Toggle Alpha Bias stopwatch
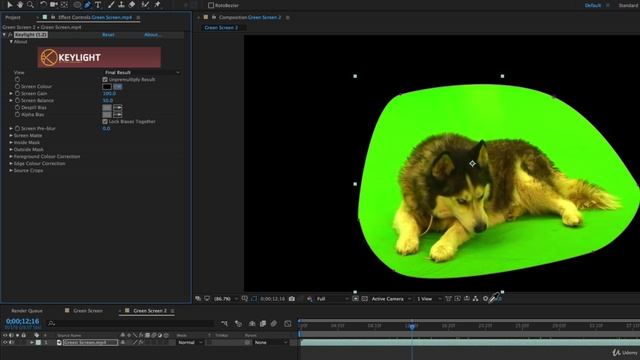The width and height of the screenshot is (640, 360). coord(17,115)
